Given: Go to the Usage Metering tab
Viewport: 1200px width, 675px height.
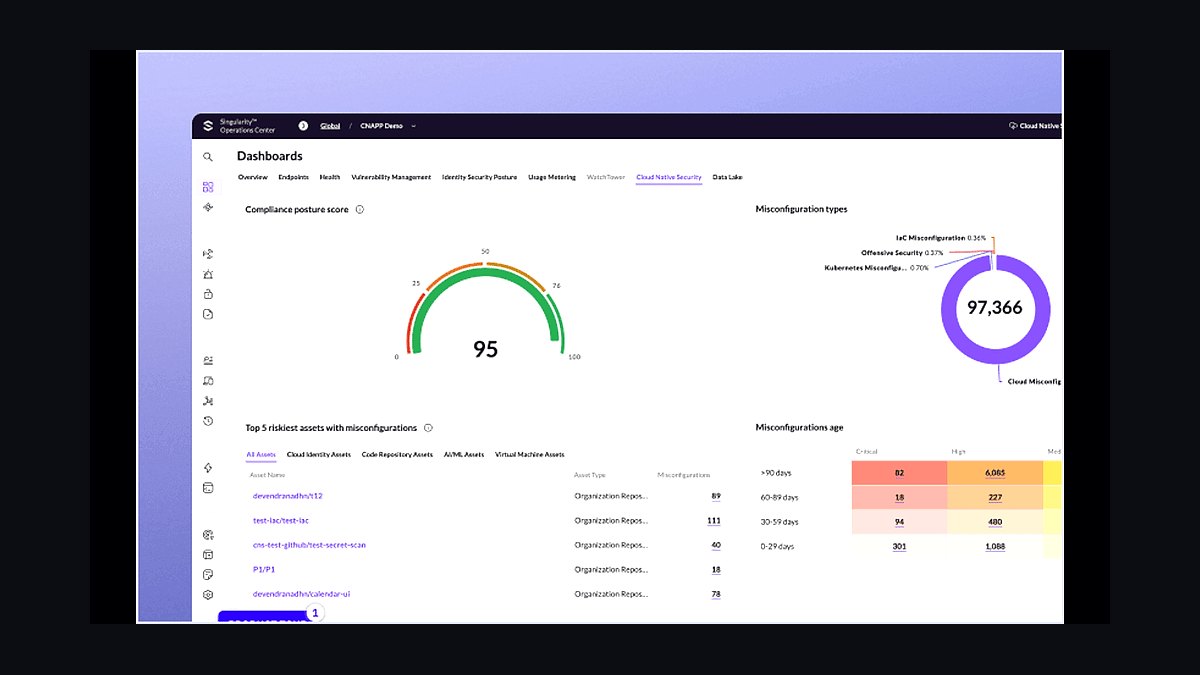Looking at the screenshot, I should (552, 177).
